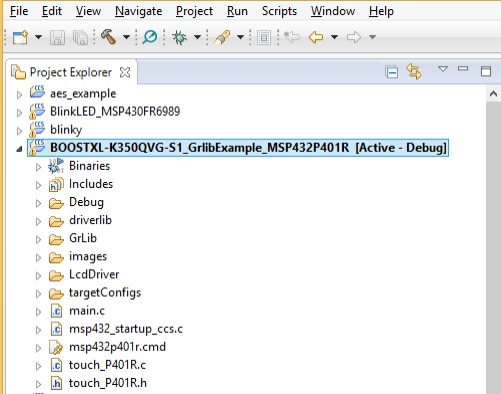Open the View menu
Screen dimensions: 501x394
[88, 11]
